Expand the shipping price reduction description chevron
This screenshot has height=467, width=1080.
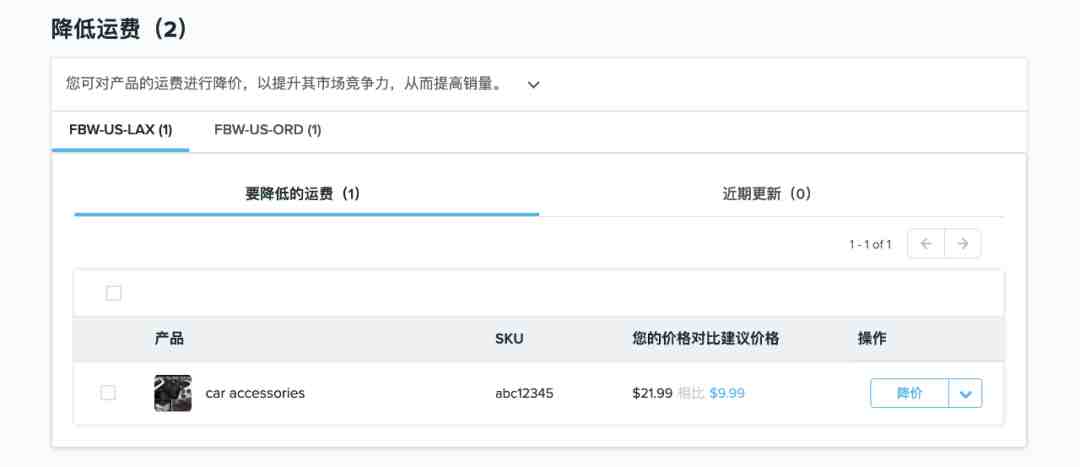click(x=533, y=85)
